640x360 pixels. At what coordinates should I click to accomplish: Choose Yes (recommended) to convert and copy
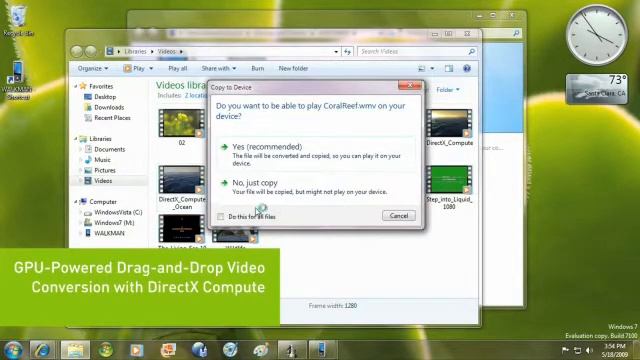tap(316, 154)
